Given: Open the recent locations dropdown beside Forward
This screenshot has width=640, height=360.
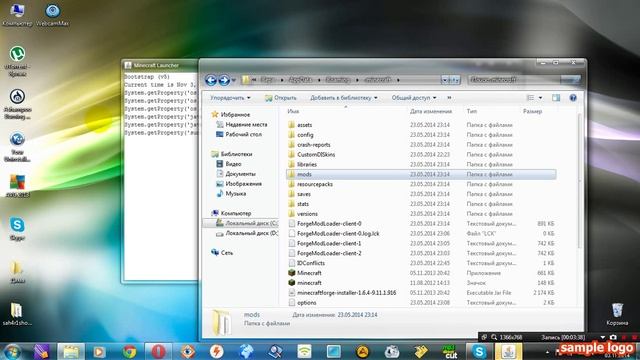Looking at the screenshot, I should point(234,80).
